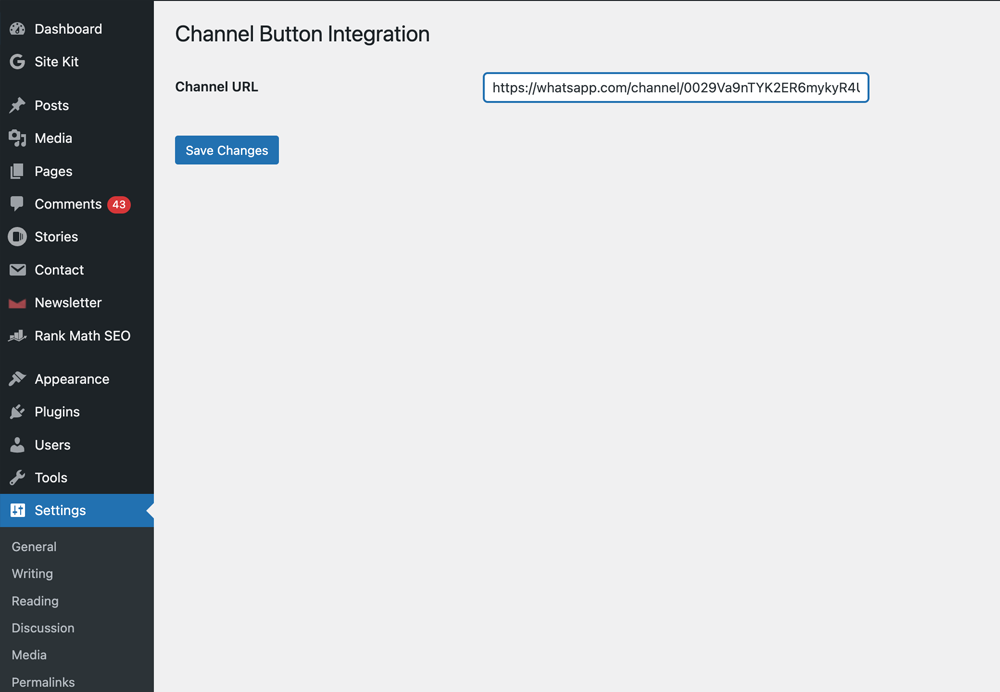Screen dimensions: 1000x692
Task: Open the Site Kit menu
Action: [77, 62]
